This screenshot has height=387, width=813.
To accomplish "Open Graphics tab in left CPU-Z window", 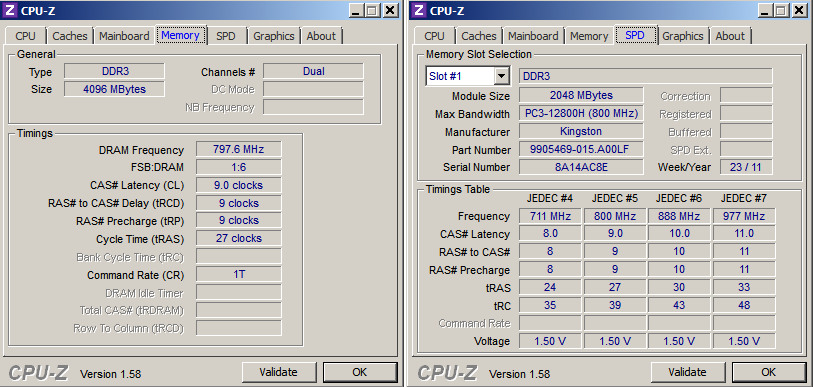I will click(274, 36).
